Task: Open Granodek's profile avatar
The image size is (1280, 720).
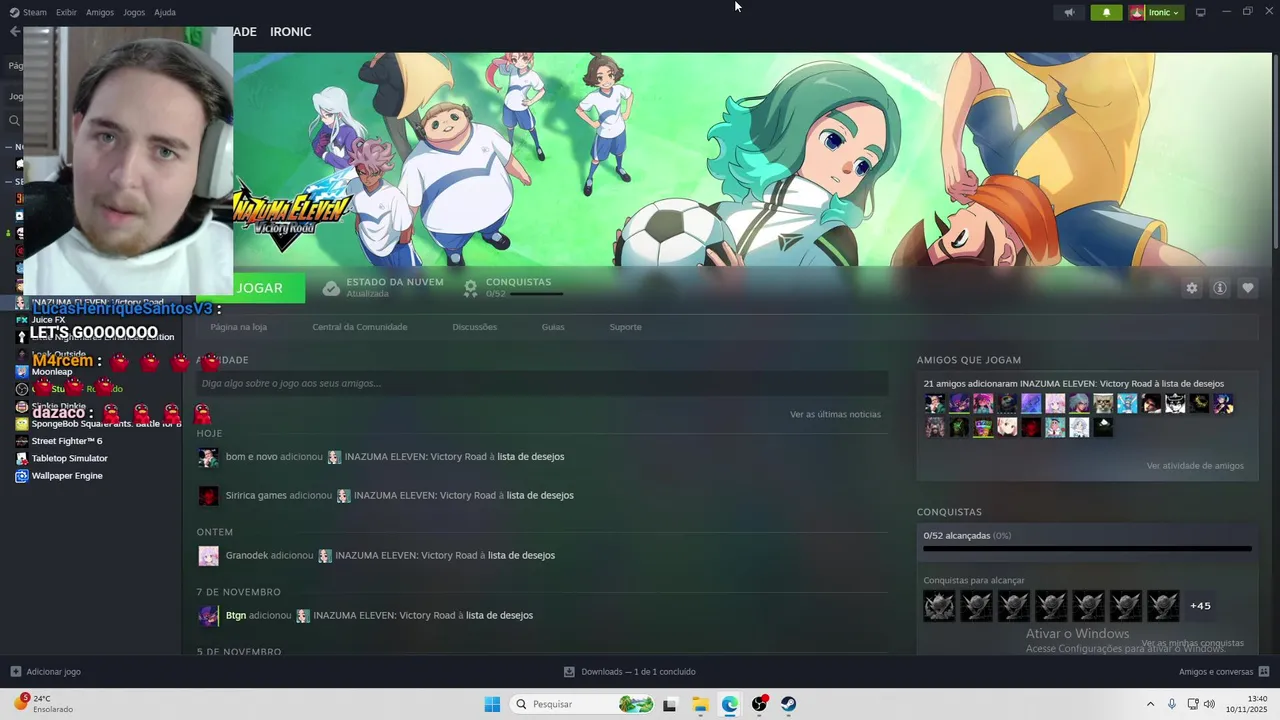Action: (208, 556)
